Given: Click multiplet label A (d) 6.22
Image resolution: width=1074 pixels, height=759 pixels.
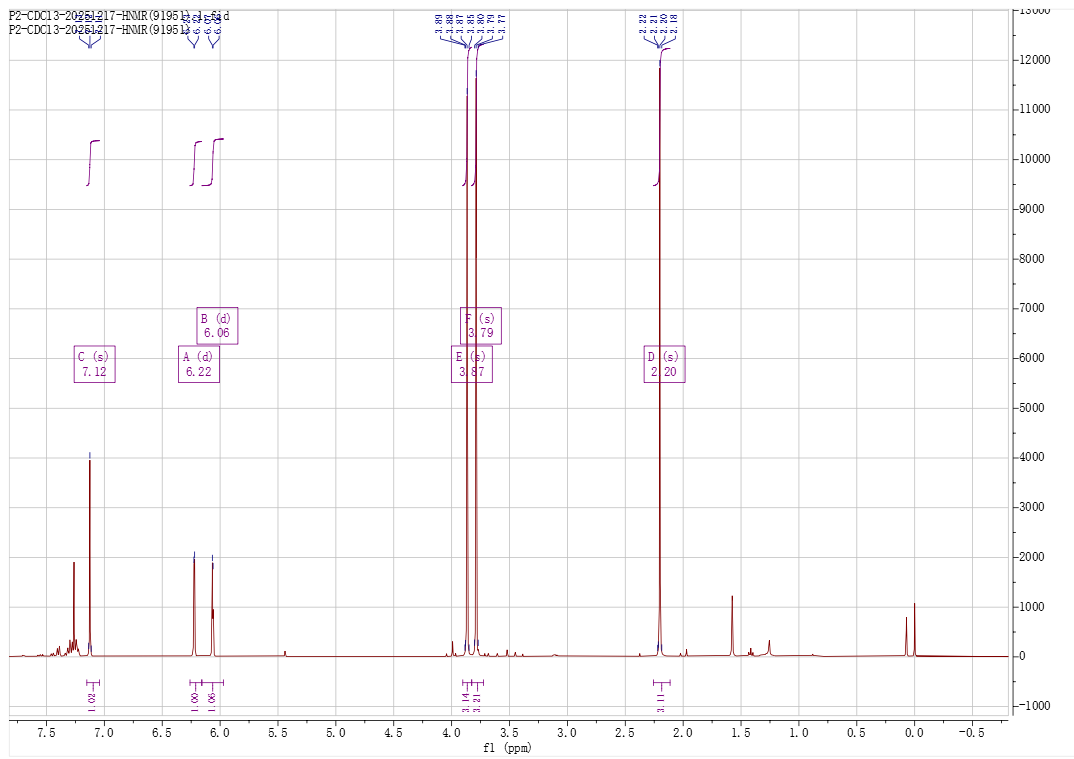Looking at the screenshot, I should [x=198, y=364].
